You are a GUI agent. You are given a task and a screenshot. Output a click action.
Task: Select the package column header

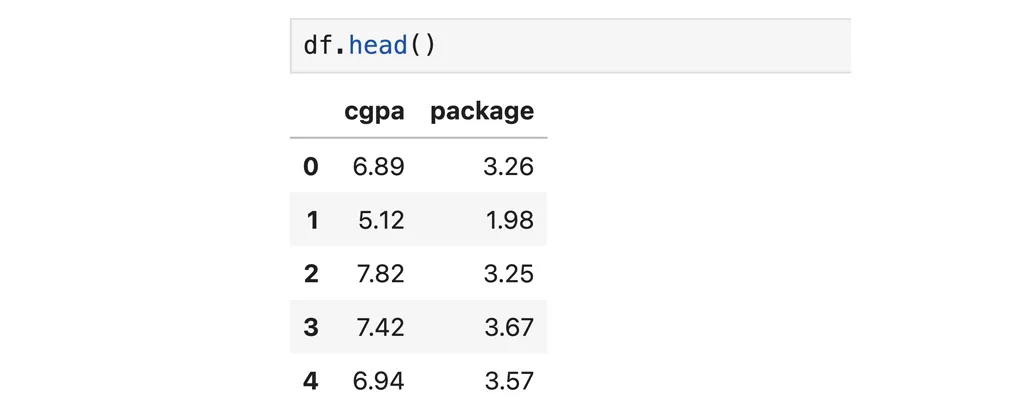482,111
